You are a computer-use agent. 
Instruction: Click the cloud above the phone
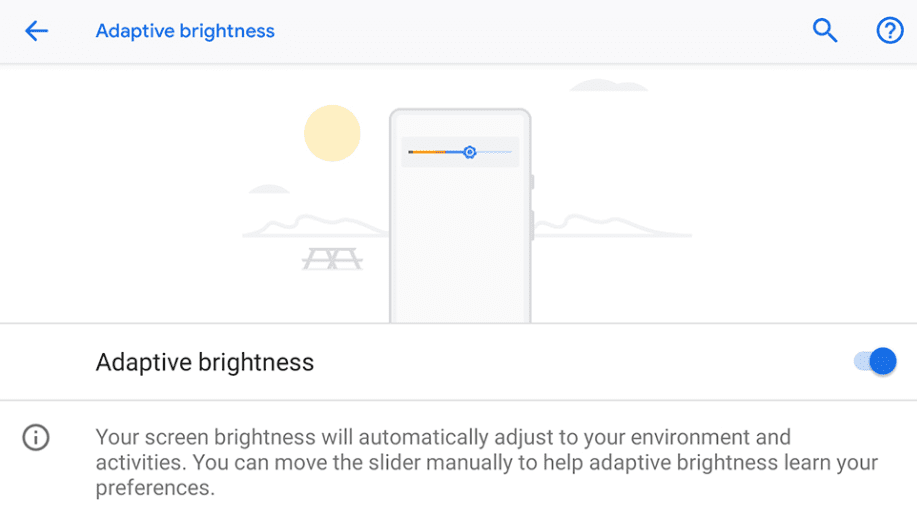tap(609, 85)
